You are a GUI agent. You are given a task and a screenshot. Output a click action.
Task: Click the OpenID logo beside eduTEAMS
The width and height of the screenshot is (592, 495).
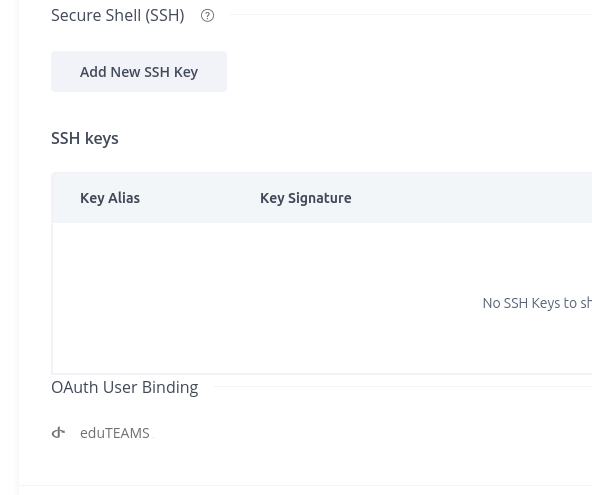click(x=58, y=433)
